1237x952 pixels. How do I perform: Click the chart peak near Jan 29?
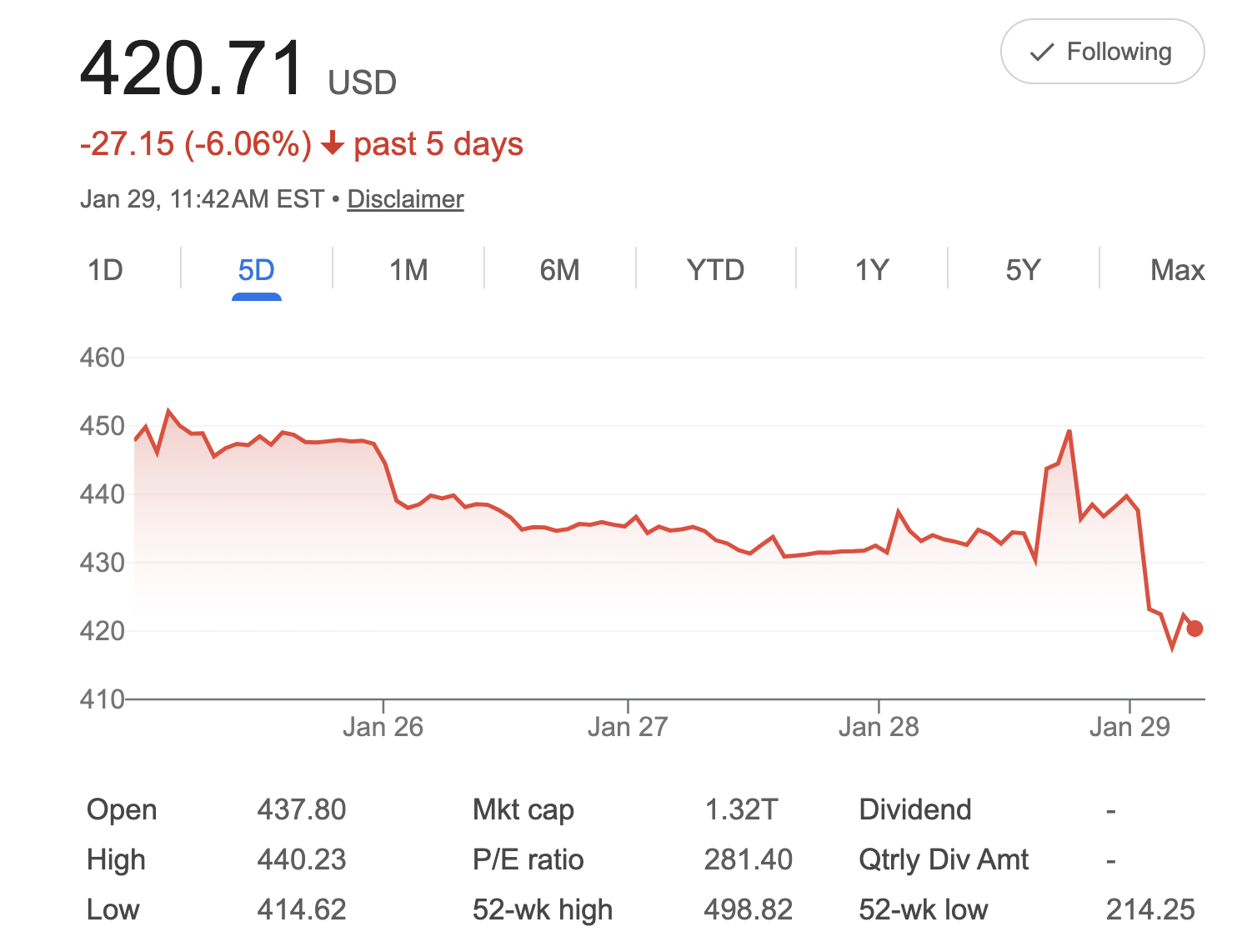1071,429
